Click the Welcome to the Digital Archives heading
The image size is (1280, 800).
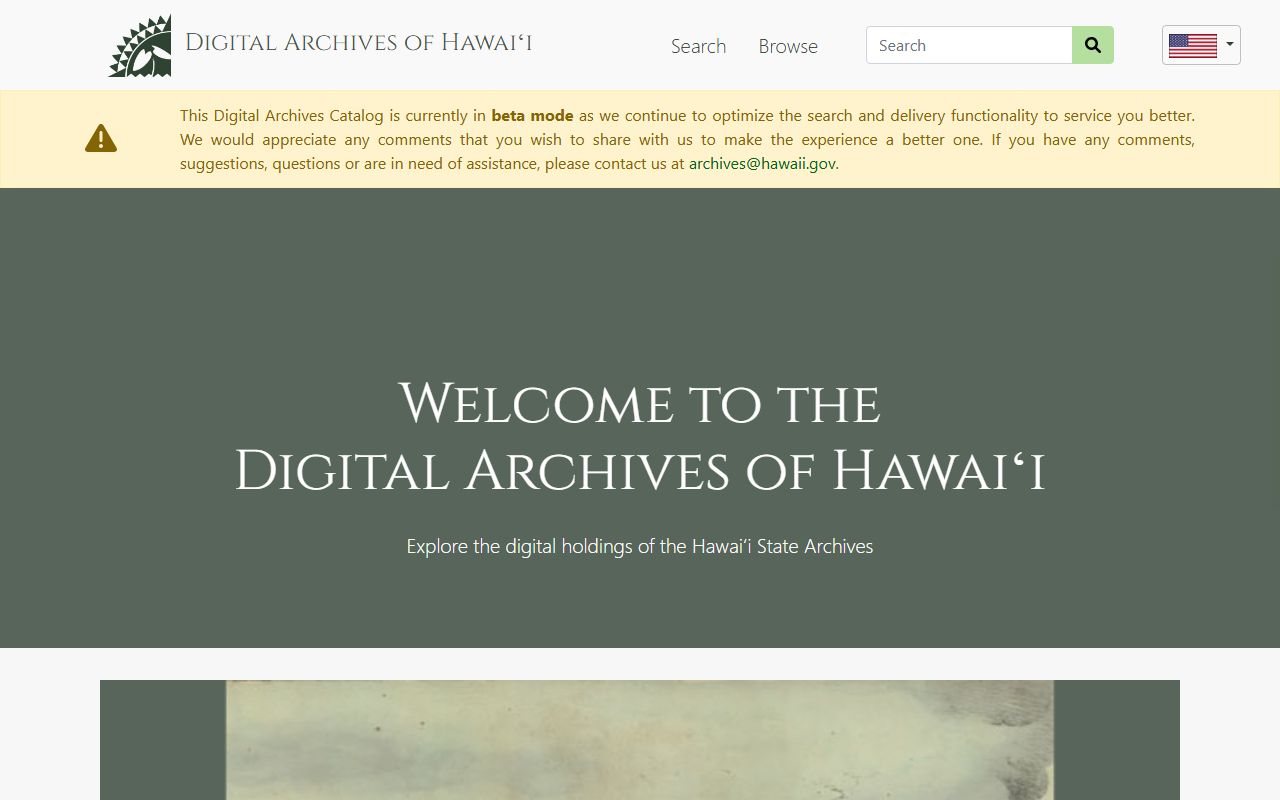pyautogui.click(x=640, y=437)
